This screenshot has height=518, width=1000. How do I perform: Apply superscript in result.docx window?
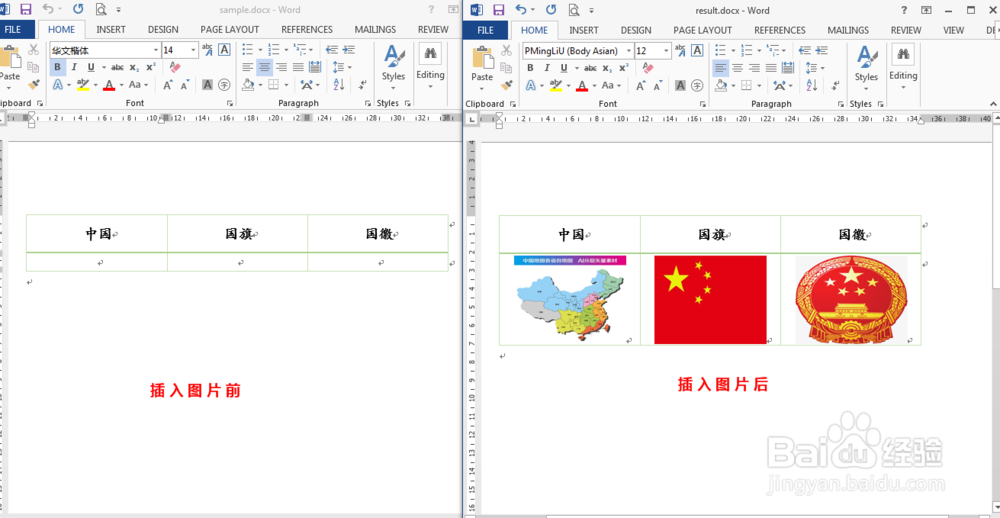623,68
